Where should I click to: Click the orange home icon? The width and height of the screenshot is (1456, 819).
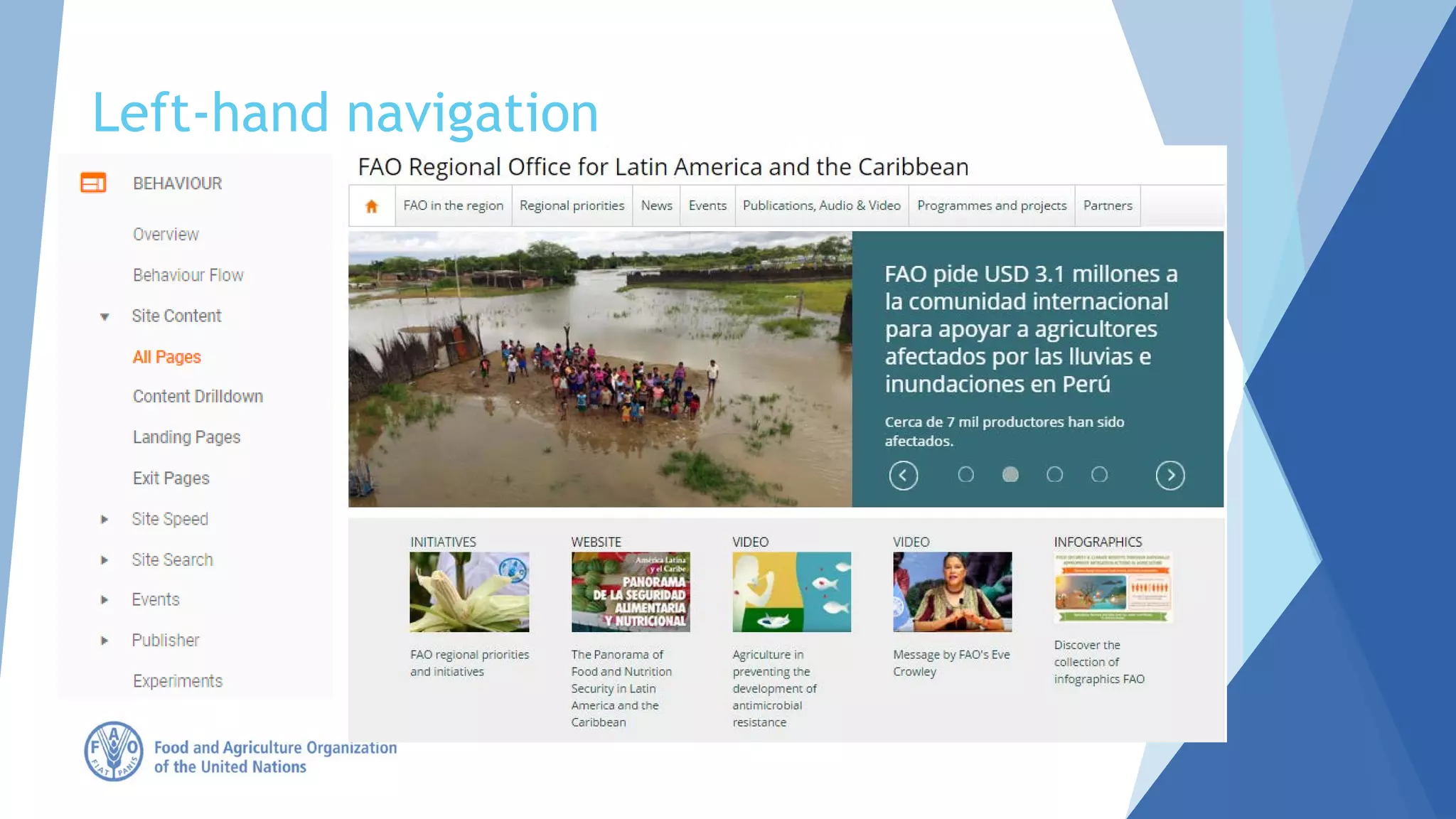click(x=371, y=206)
